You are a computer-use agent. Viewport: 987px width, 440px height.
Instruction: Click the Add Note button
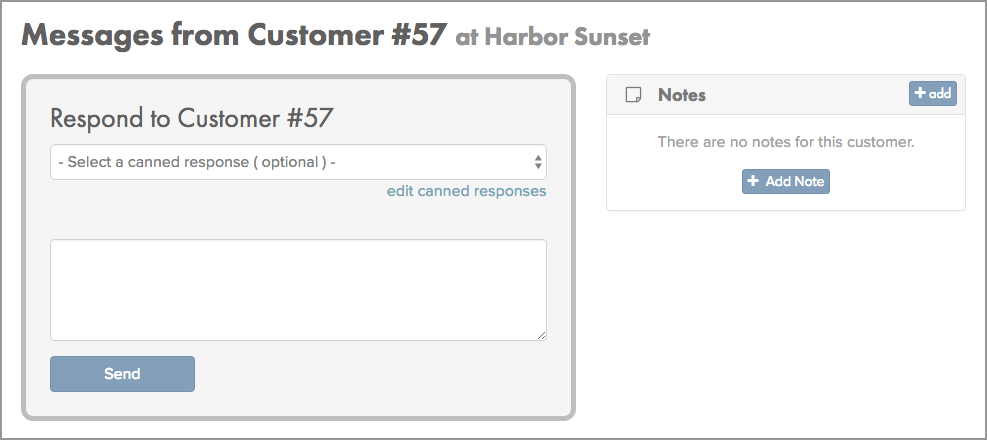(x=786, y=181)
